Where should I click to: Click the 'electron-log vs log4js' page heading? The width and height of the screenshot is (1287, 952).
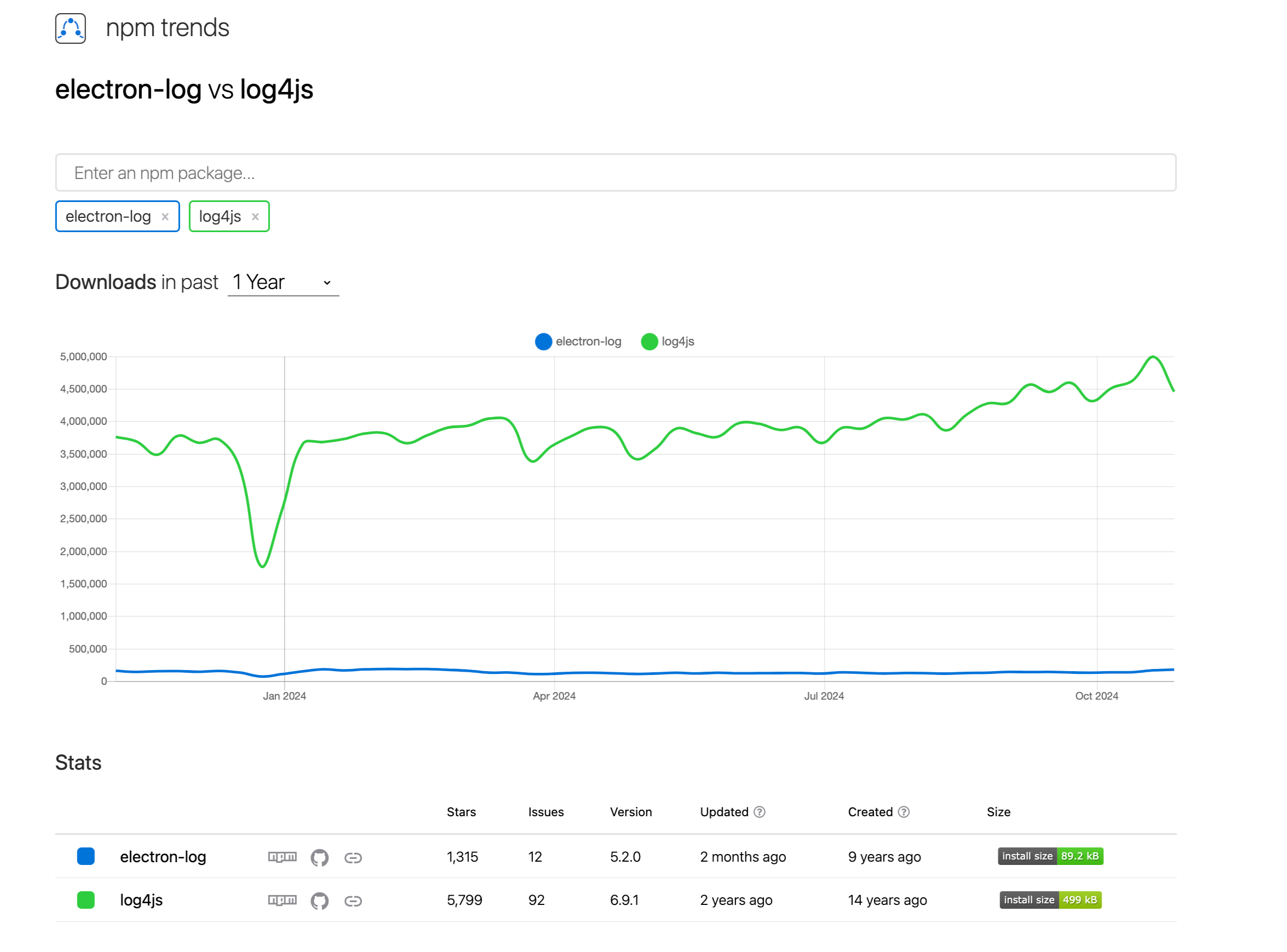(x=184, y=90)
